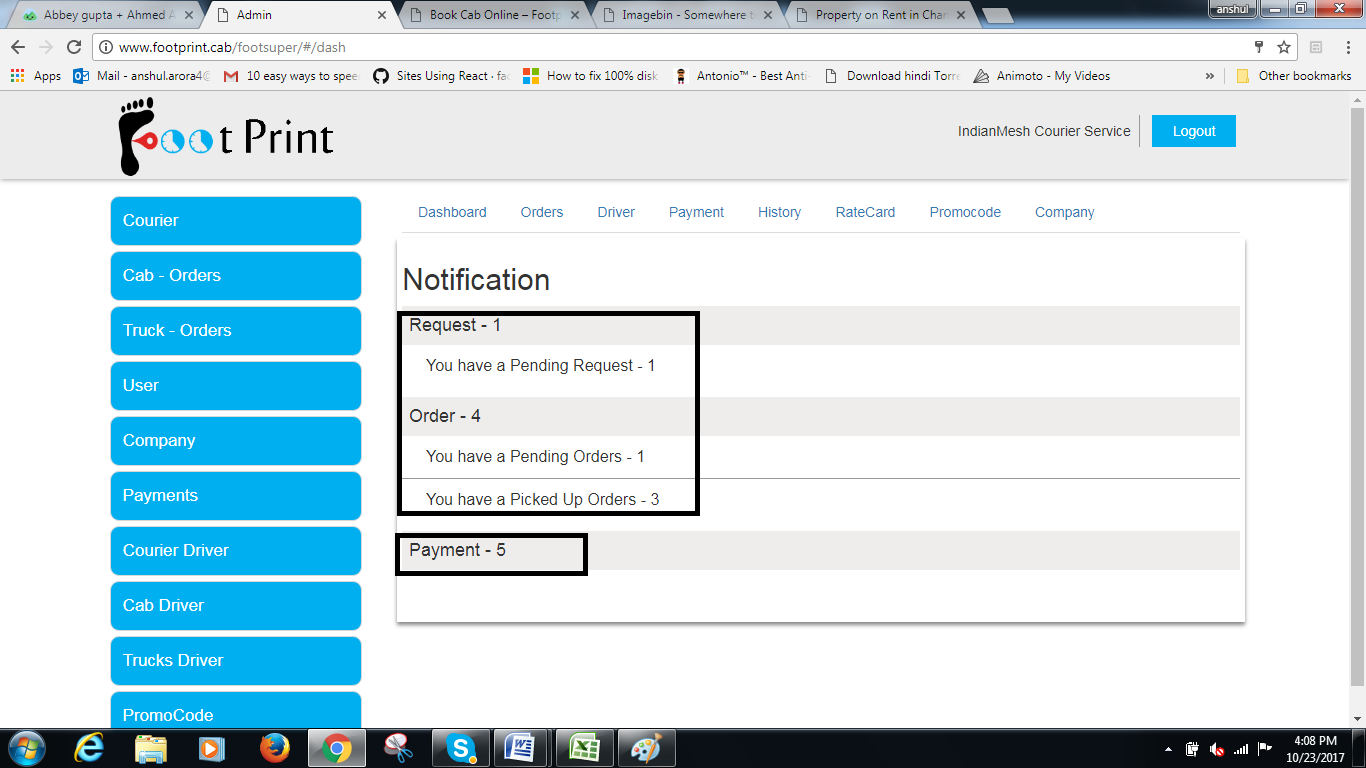Go back with browser back arrow

[x=18, y=47]
